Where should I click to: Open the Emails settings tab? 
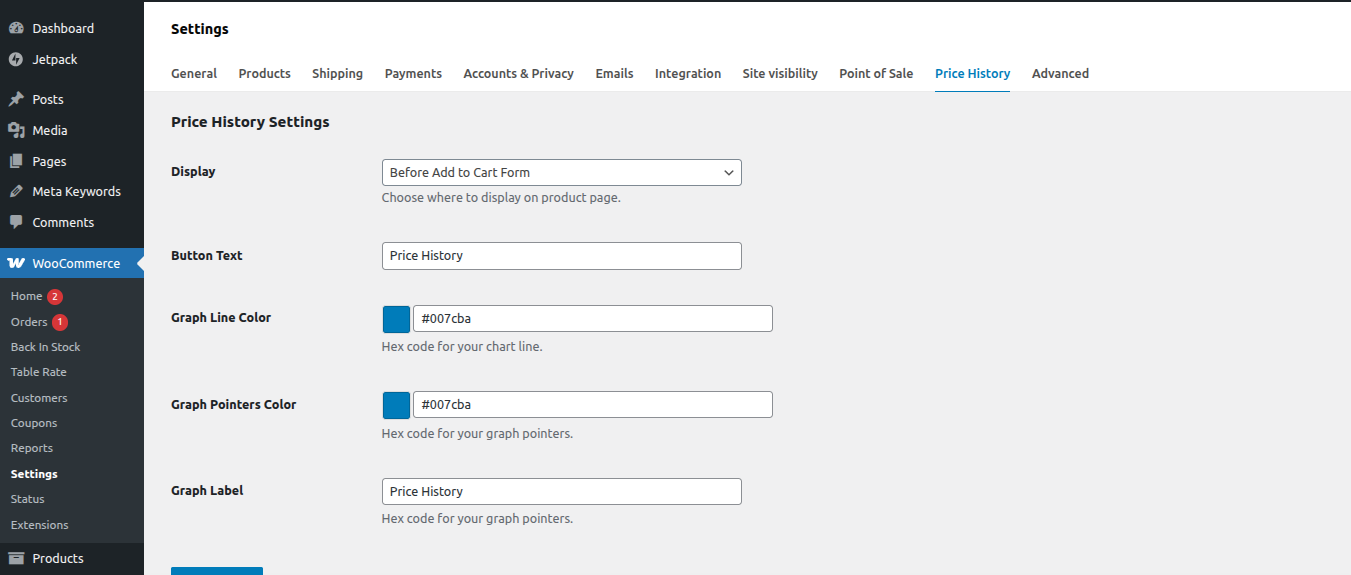click(614, 73)
